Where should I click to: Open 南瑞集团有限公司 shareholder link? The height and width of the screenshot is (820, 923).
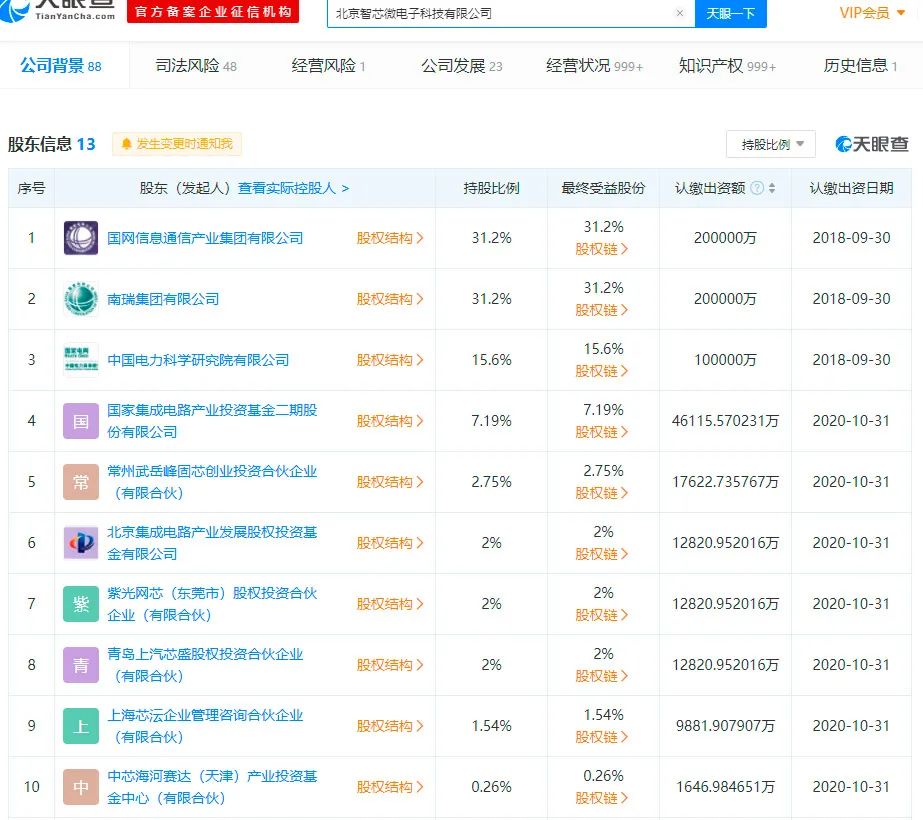coord(162,299)
